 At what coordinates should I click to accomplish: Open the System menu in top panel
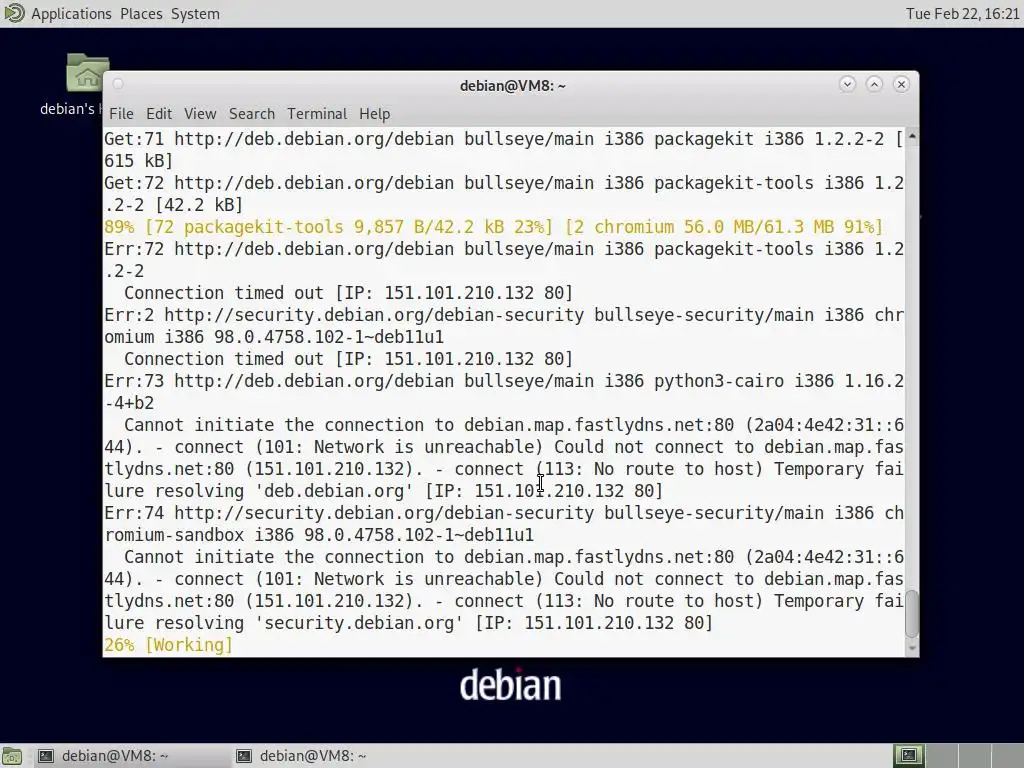point(195,14)
